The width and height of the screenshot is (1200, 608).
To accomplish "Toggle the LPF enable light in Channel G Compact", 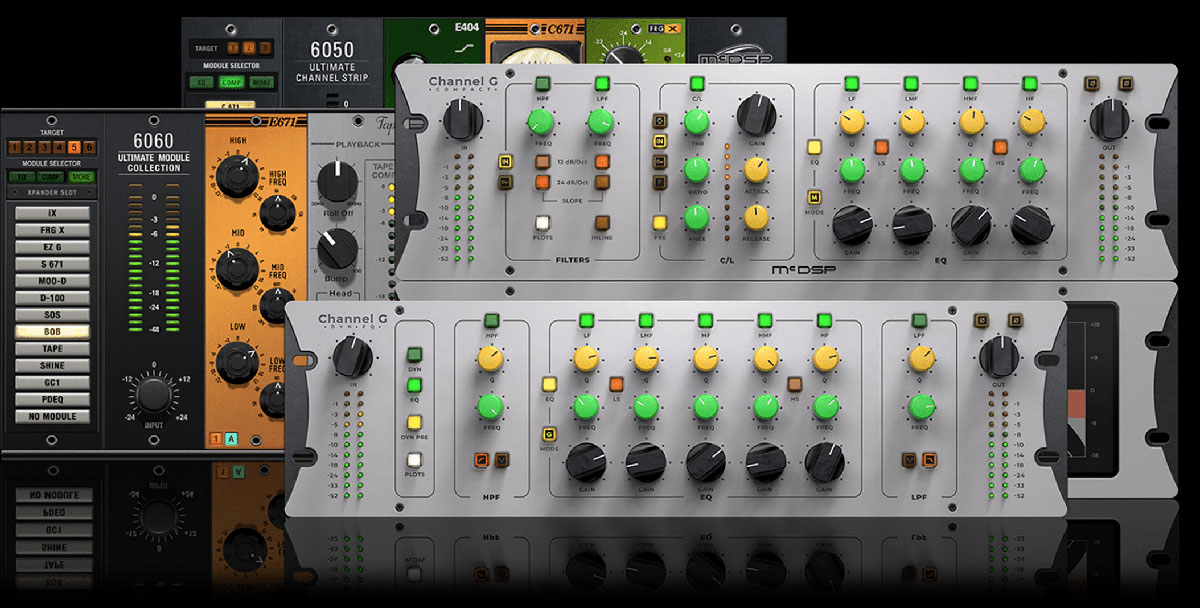I will [x=603, y=84].
